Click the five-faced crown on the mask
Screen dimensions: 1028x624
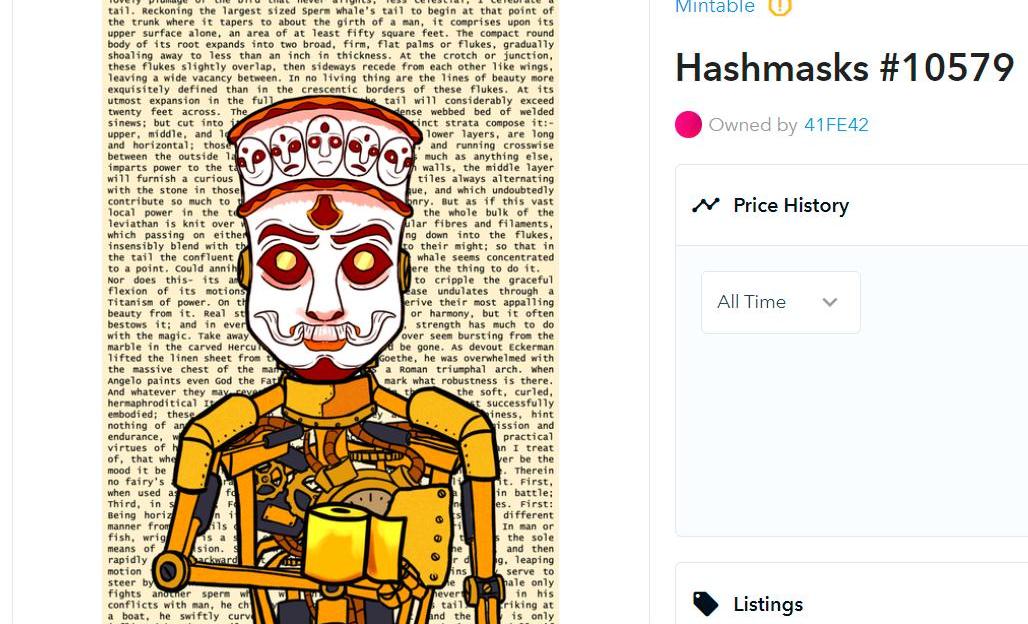click(x=325, y=144)
